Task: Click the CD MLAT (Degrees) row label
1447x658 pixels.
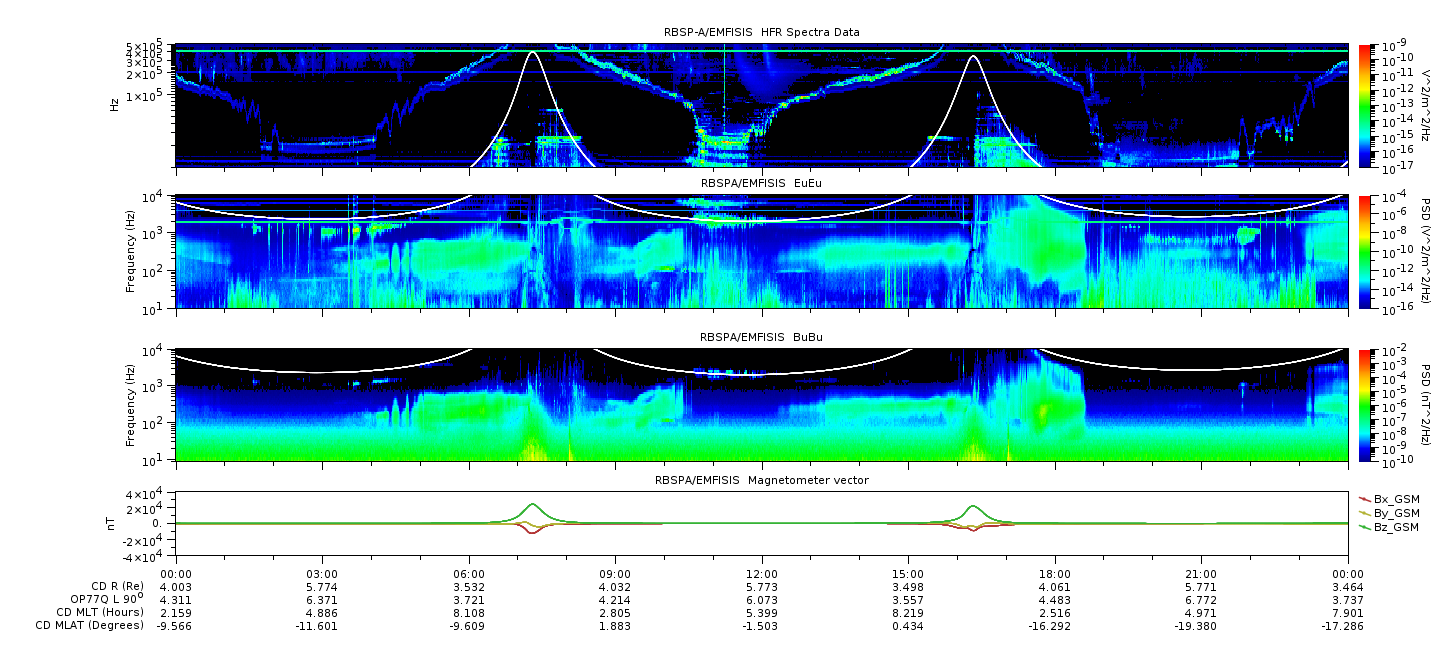Action: 90,626
